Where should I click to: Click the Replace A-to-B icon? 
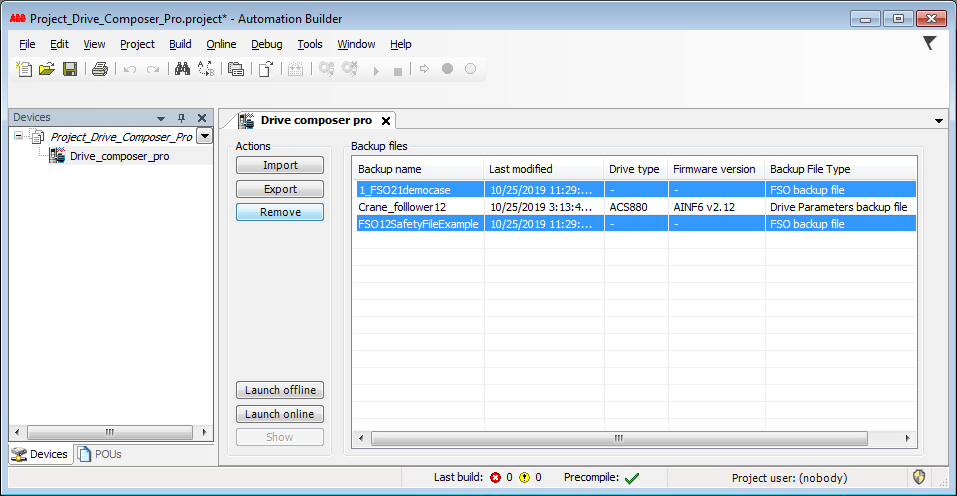[206, 69]
